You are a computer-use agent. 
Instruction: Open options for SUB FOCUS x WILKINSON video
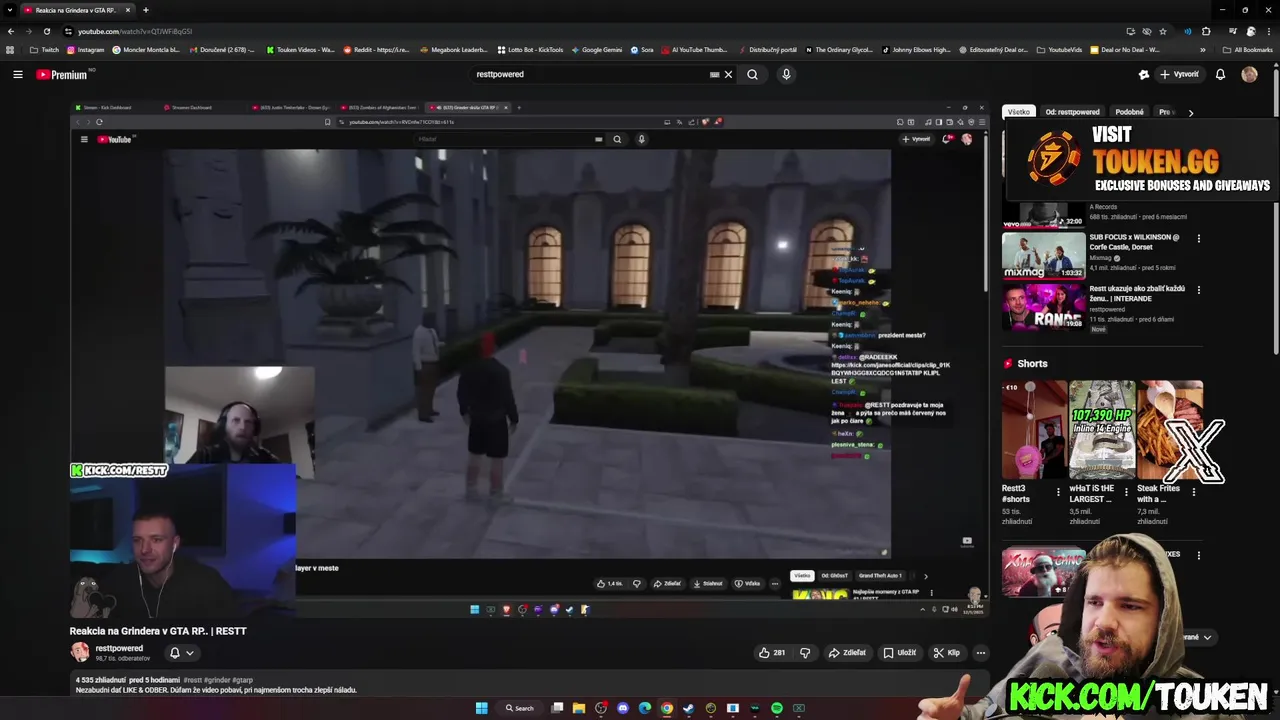pyautogui.click(x=1198, y=239)
